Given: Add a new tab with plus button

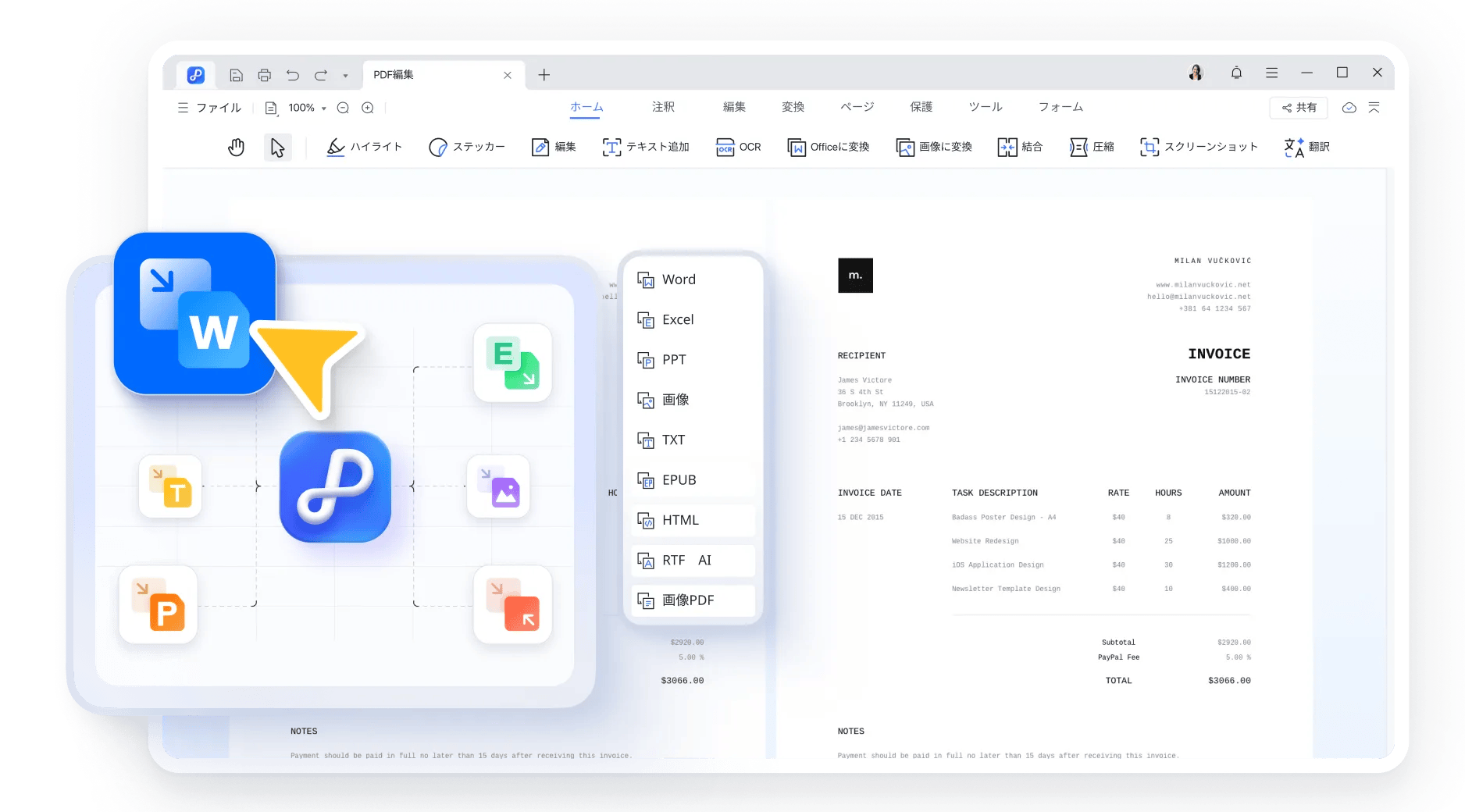Looking at the screenshot, I should (x=544, y=75).
